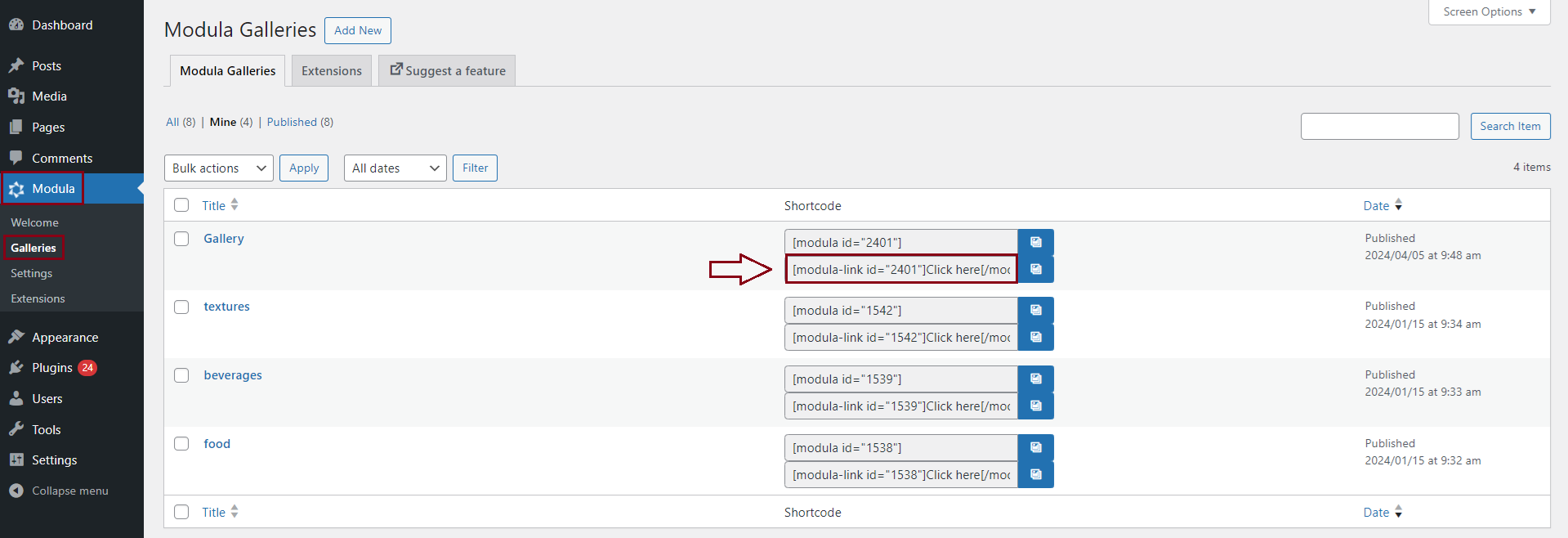Open the Suggest a feature tab

point(447,71)
